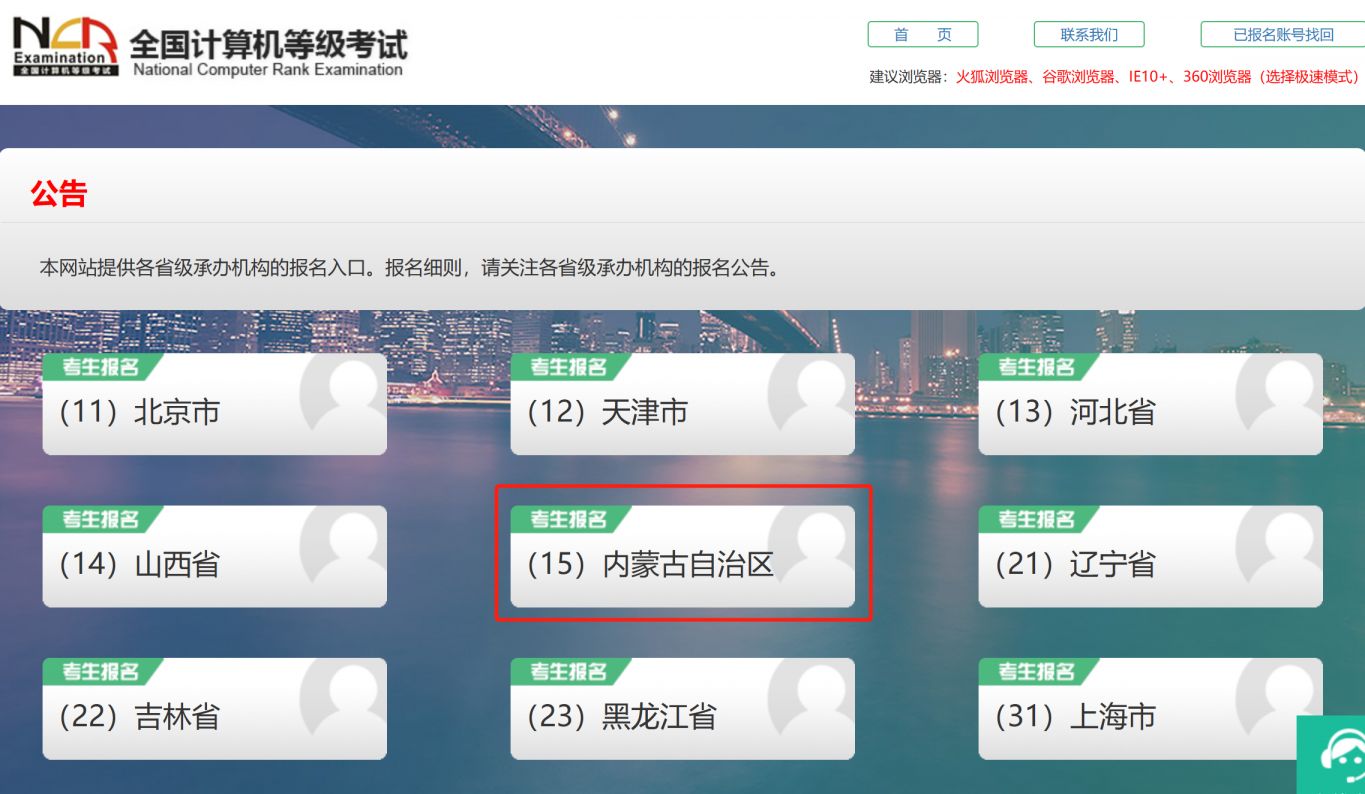The height and width of the screenshot is (794, 1365).
Task: Select (11) 北京市 registration entry
Action: point(214,404)
